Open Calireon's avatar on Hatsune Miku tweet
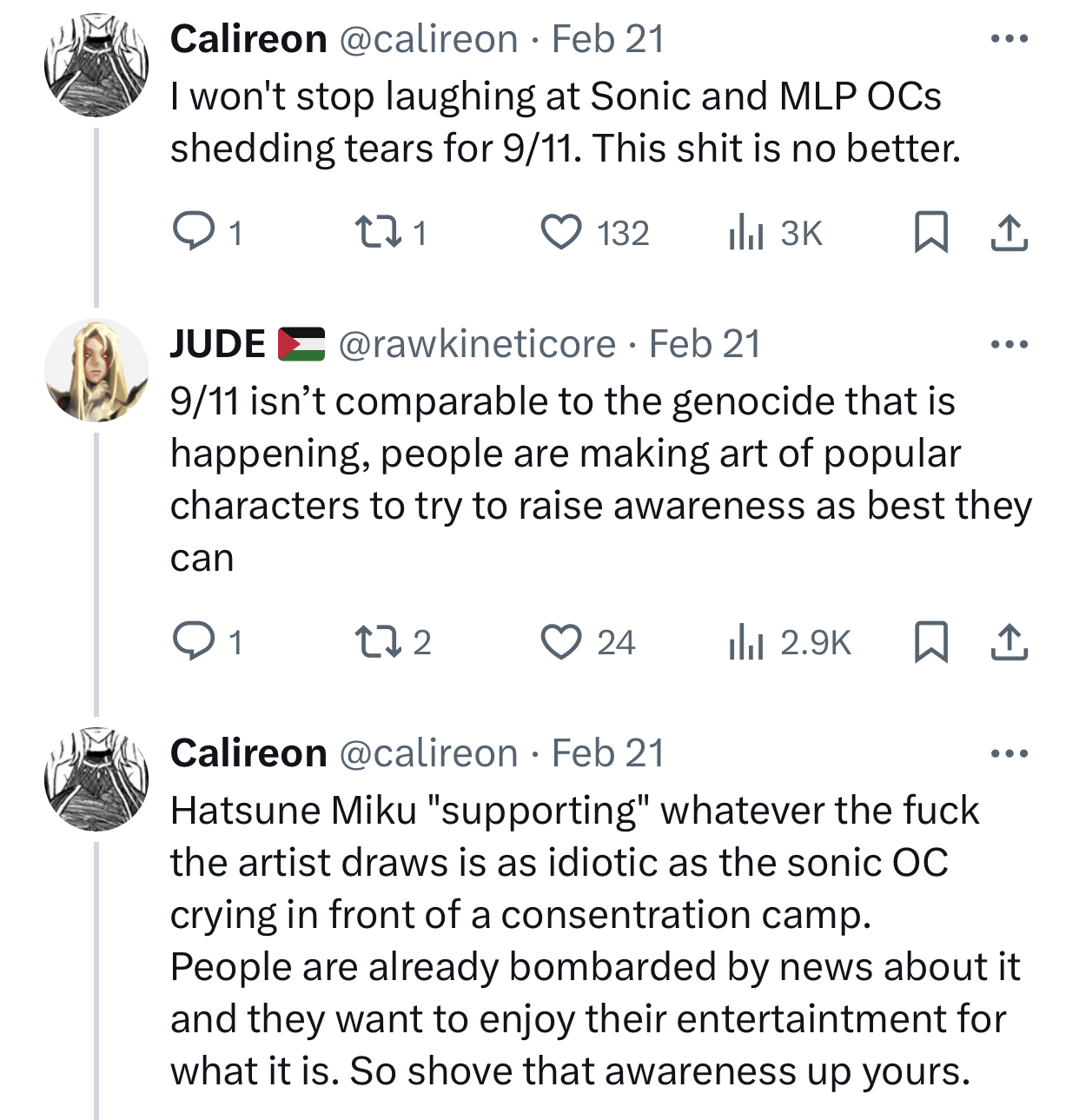The image size is (1079, 1120). point(96,779)
